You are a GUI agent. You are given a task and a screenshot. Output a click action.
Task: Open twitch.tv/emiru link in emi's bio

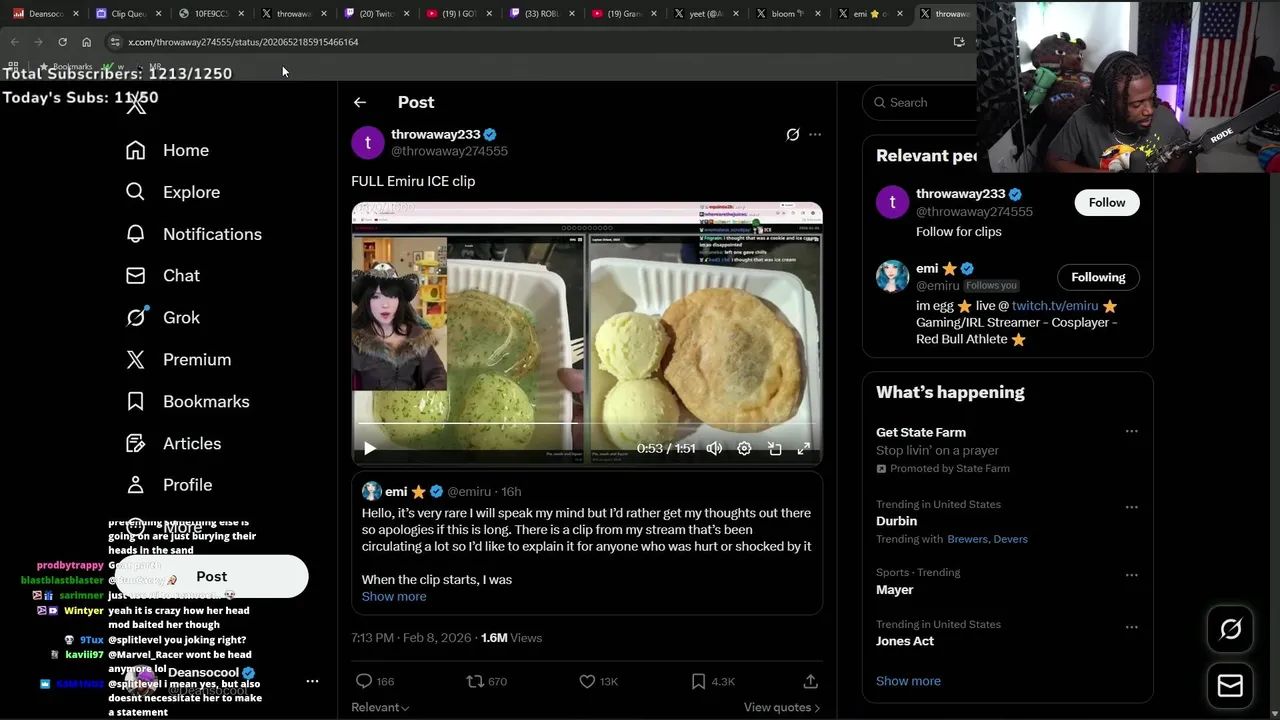click(1055, 306)
